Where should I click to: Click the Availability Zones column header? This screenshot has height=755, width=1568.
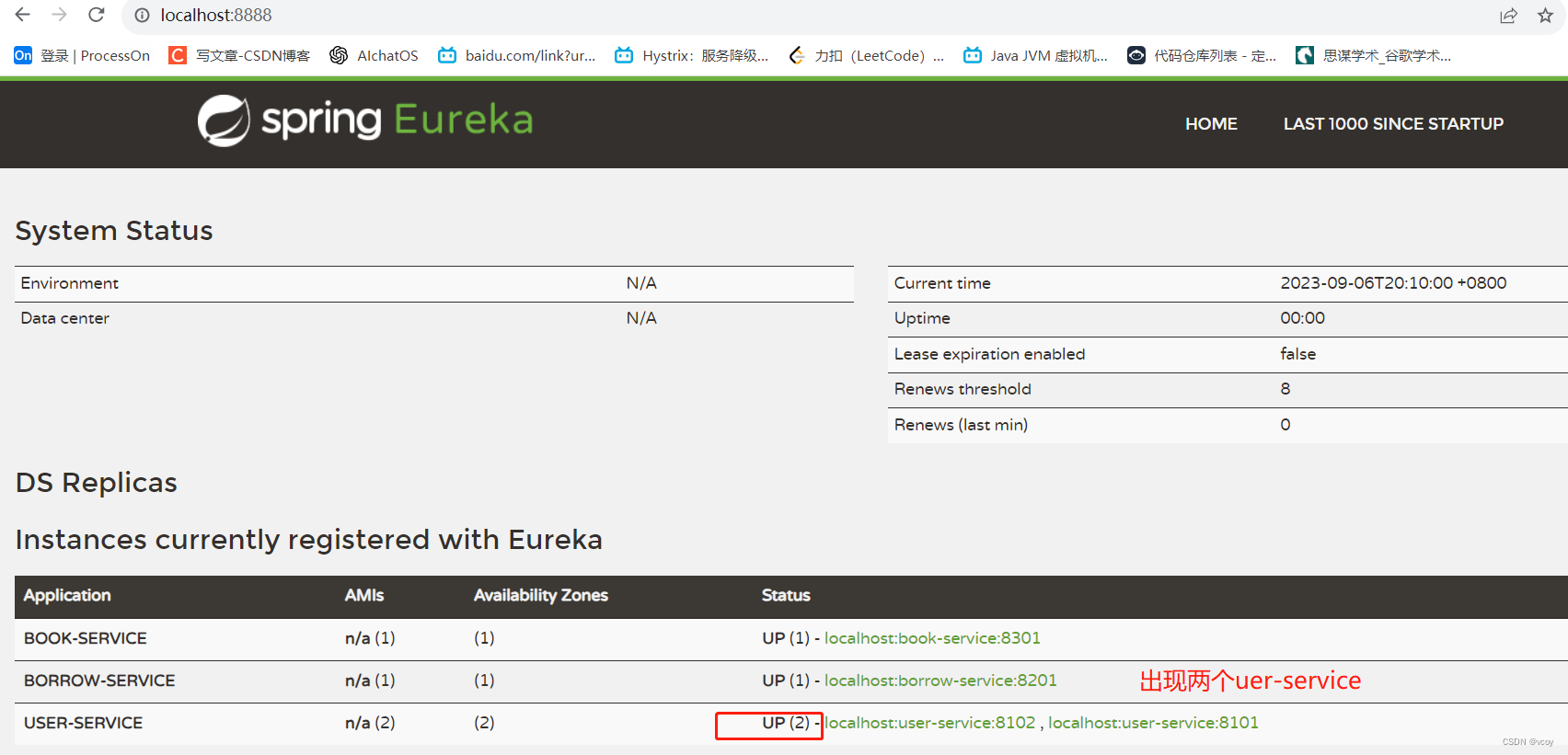541,596
